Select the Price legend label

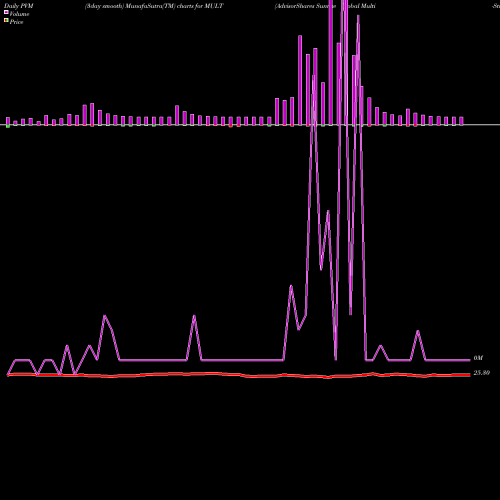(16, 22)
